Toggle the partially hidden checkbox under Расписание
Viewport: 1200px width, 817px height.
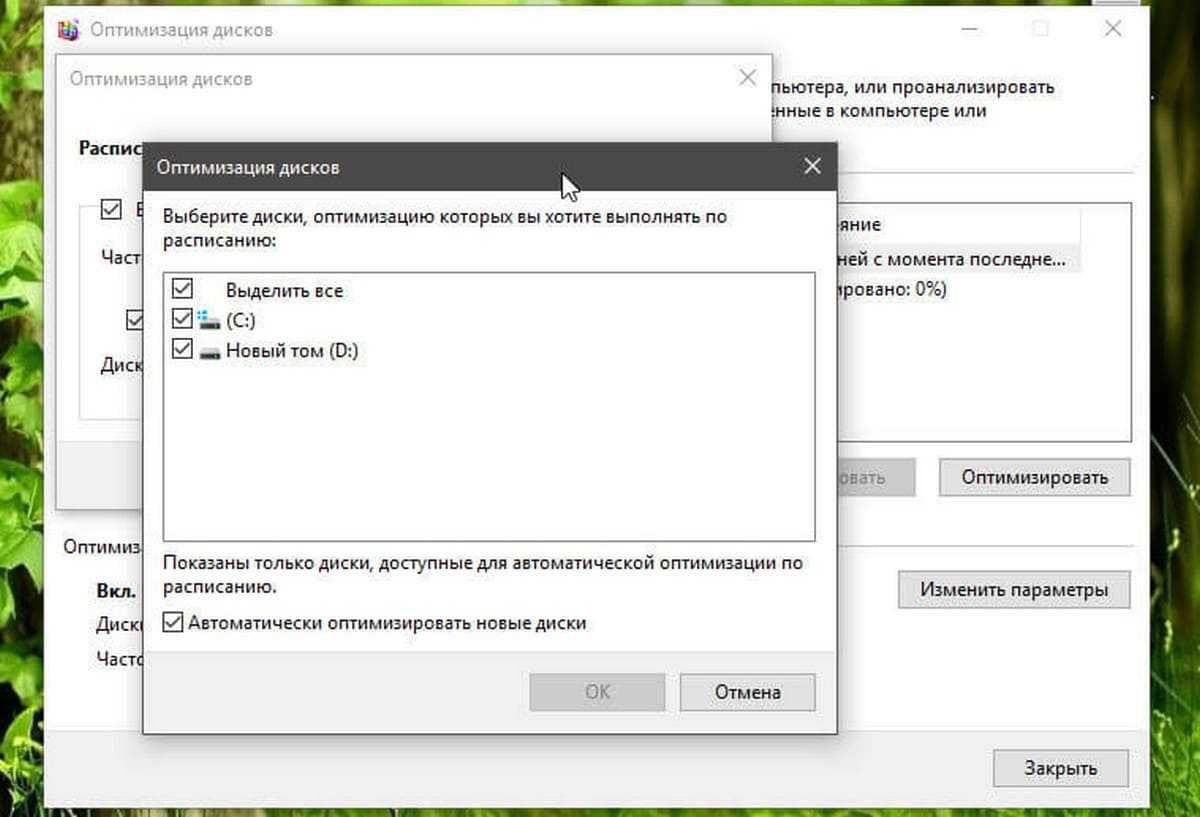point(111,210)
